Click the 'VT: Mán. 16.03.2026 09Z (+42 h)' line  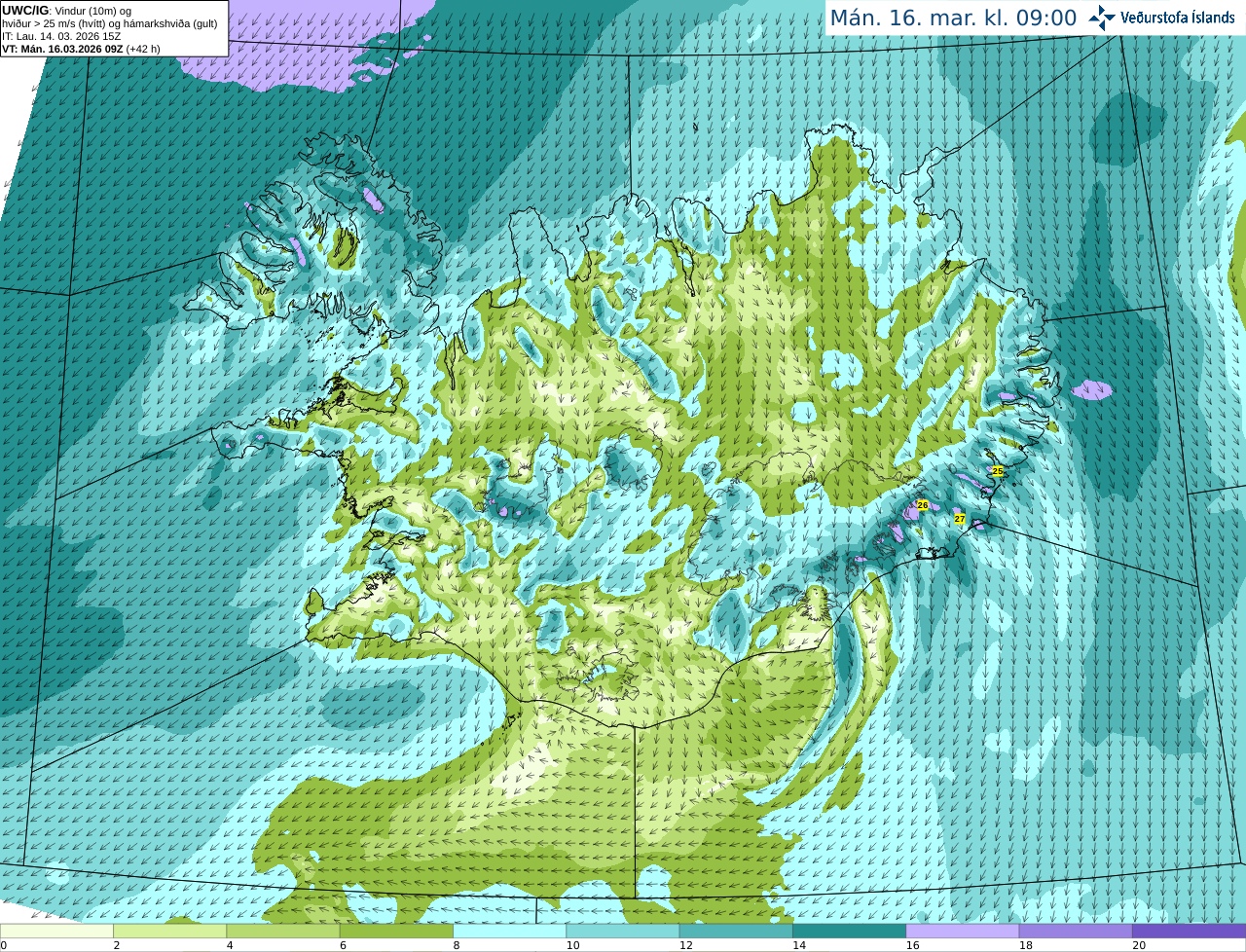tap(81, 49)
